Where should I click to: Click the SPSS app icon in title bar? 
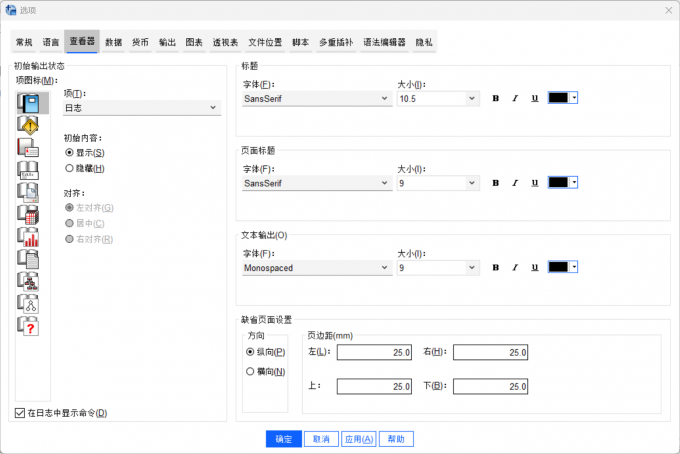point(11,10)
